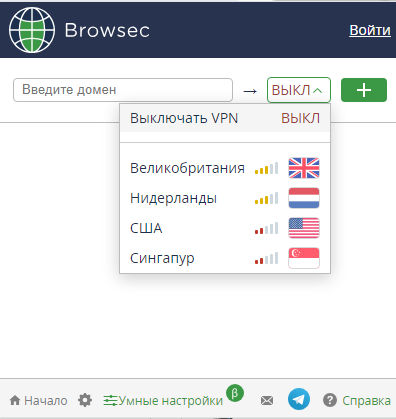This screenshot has height=419, width=396.
Task: Select США in the dropdown list
Action: 225,228
